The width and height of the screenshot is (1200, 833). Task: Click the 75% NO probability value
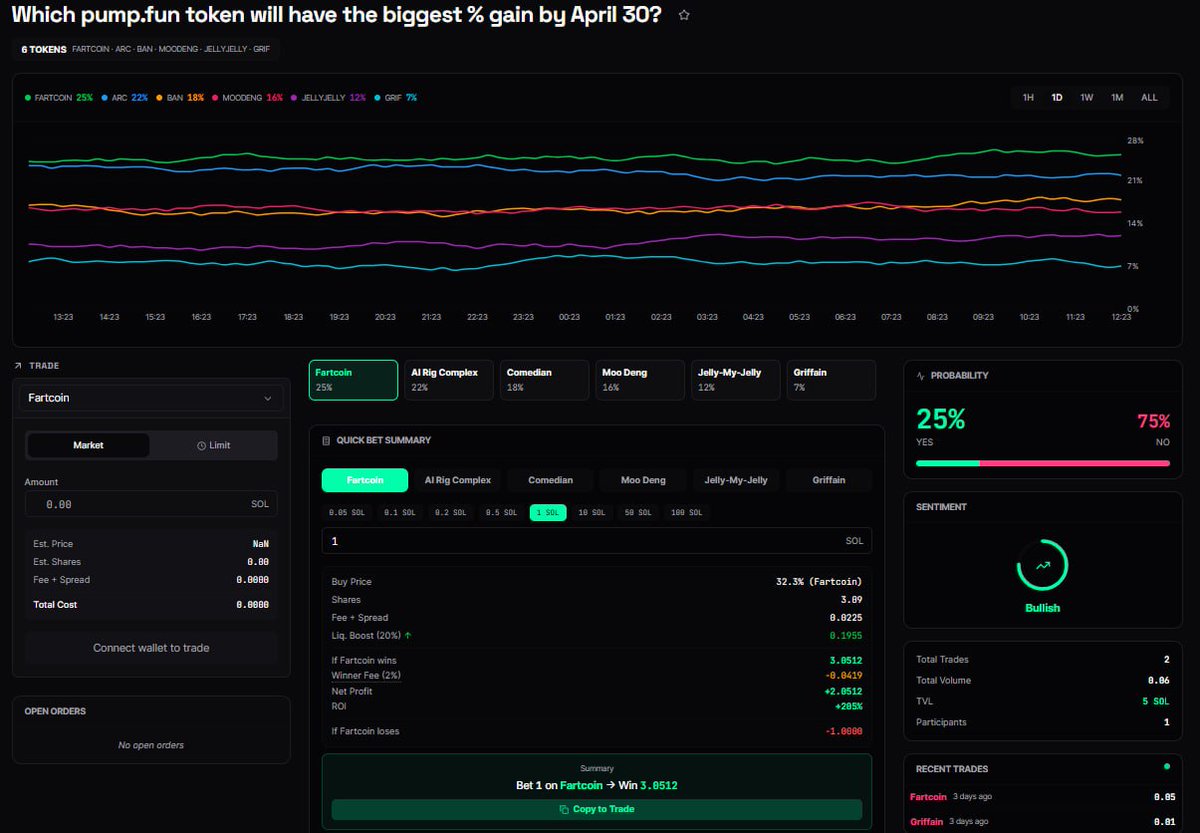[1153, 421]
